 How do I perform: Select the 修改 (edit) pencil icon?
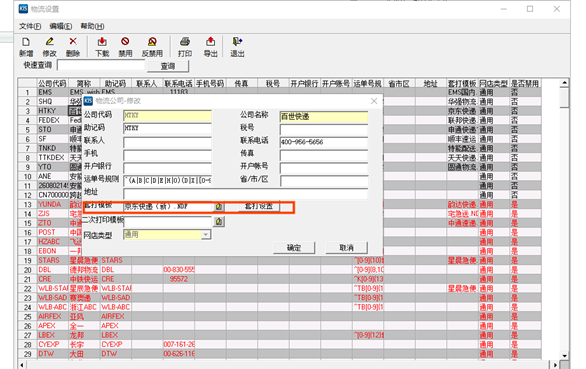point(49,42)
